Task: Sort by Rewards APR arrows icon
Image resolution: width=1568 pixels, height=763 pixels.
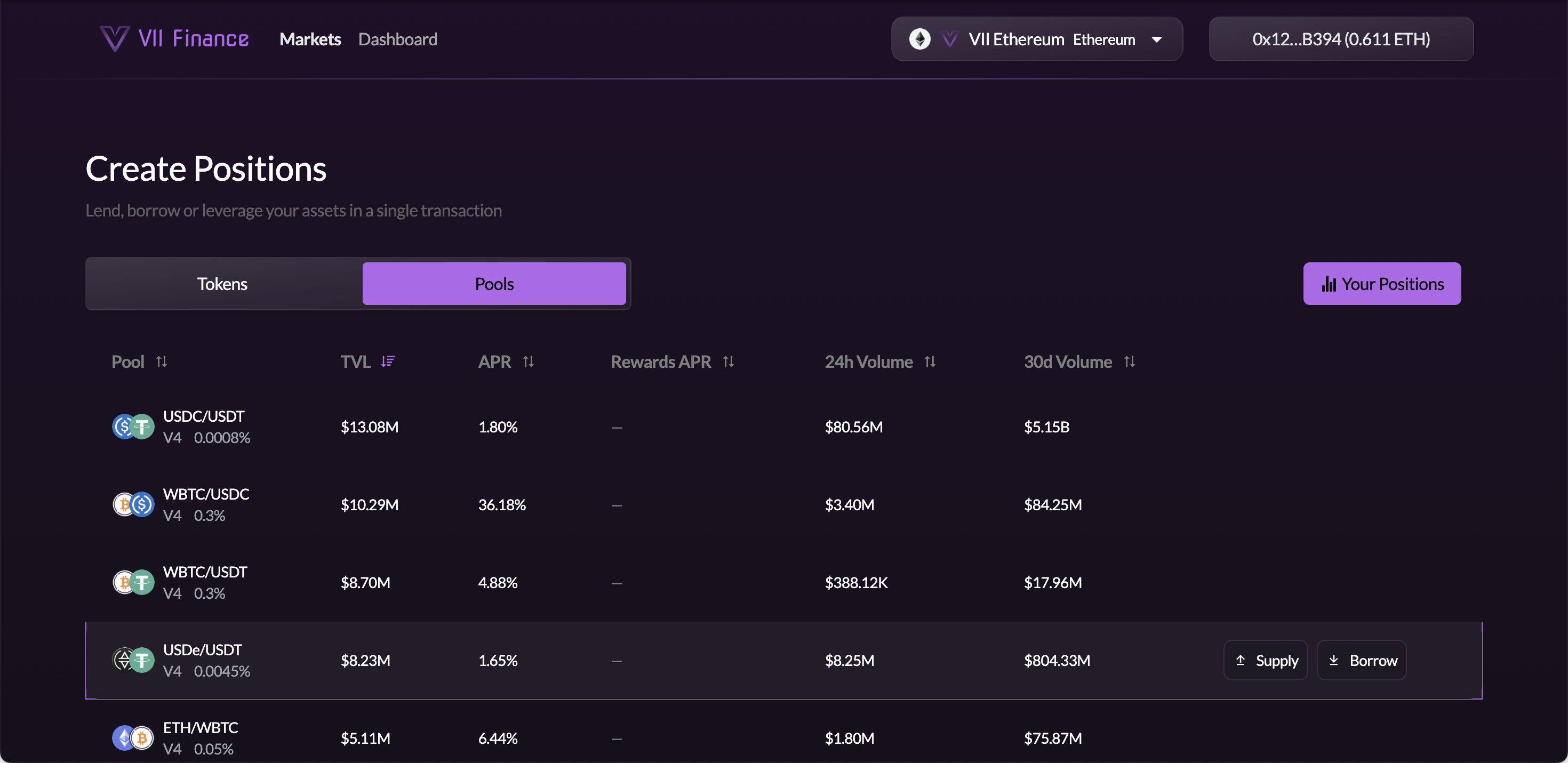Action: (x=728, y=362)
